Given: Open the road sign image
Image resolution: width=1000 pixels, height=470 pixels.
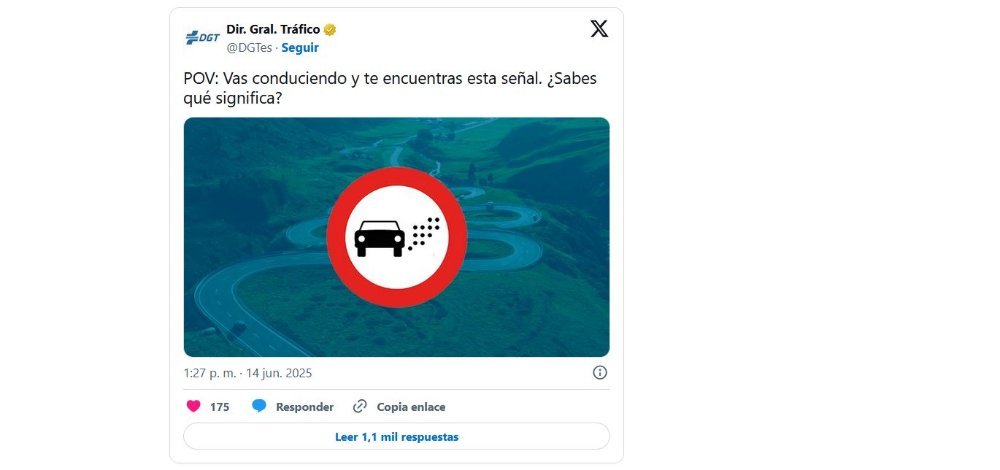Looking at the screenshot, I should [x=396, y=237].
